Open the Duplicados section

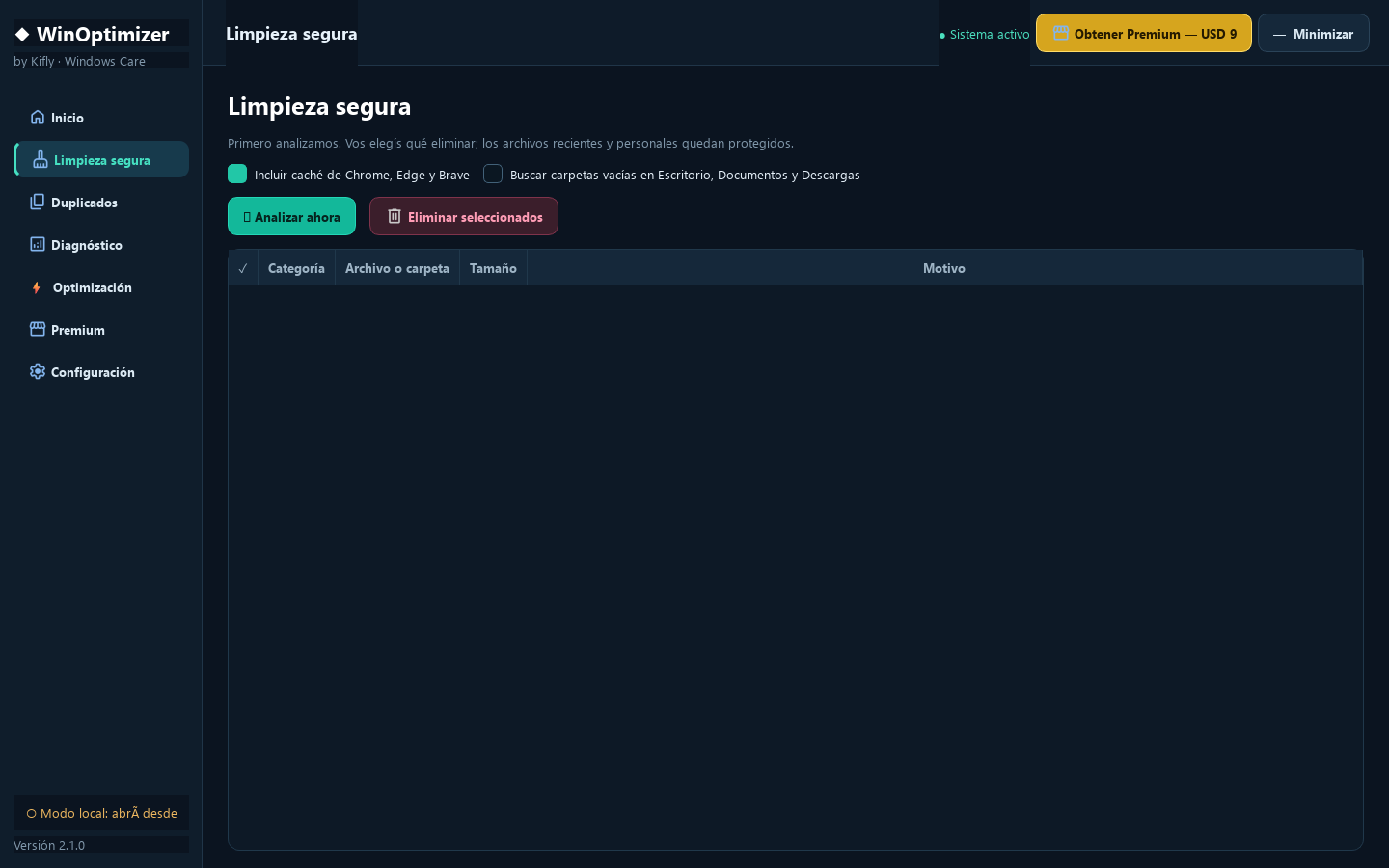101,203
